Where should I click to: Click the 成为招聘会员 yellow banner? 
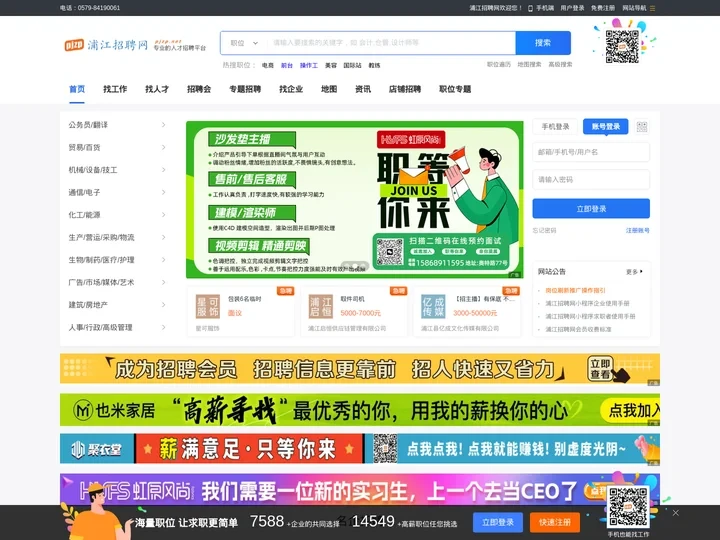click(x=360, y=369)
